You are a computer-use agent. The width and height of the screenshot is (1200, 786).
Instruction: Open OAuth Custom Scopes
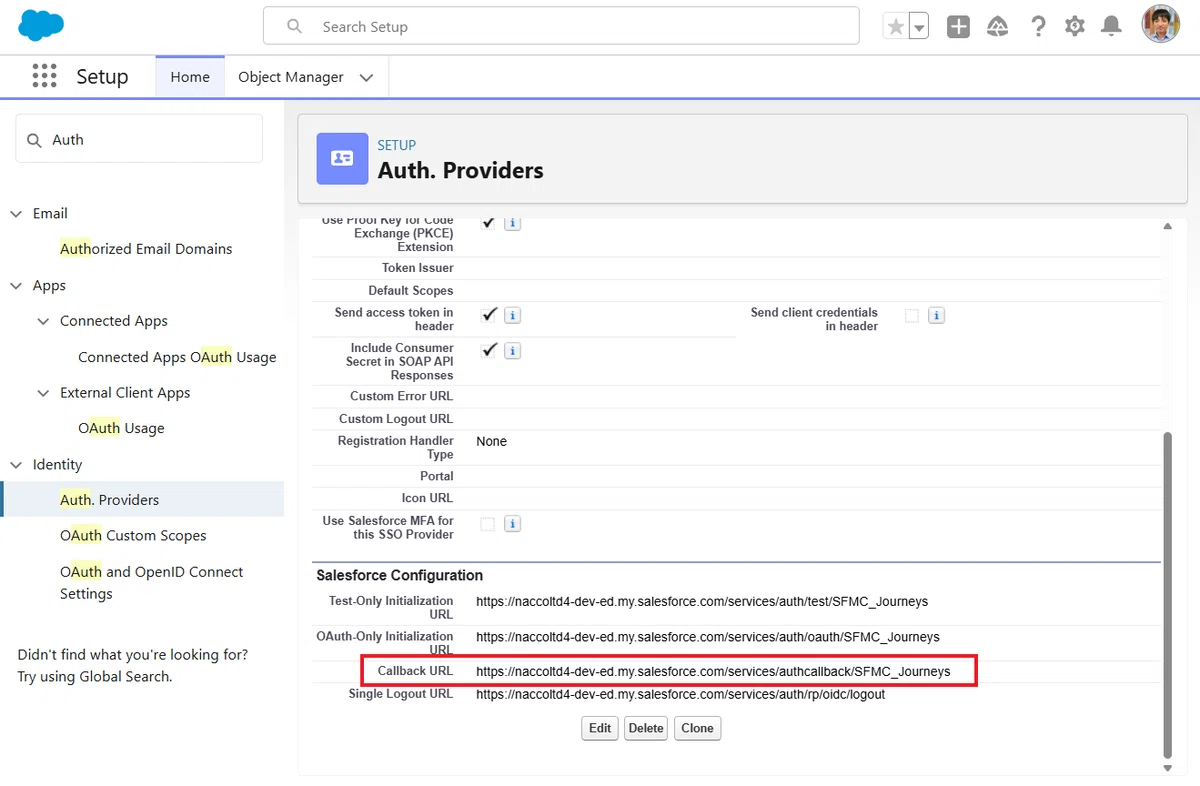(x=133, y=536)
